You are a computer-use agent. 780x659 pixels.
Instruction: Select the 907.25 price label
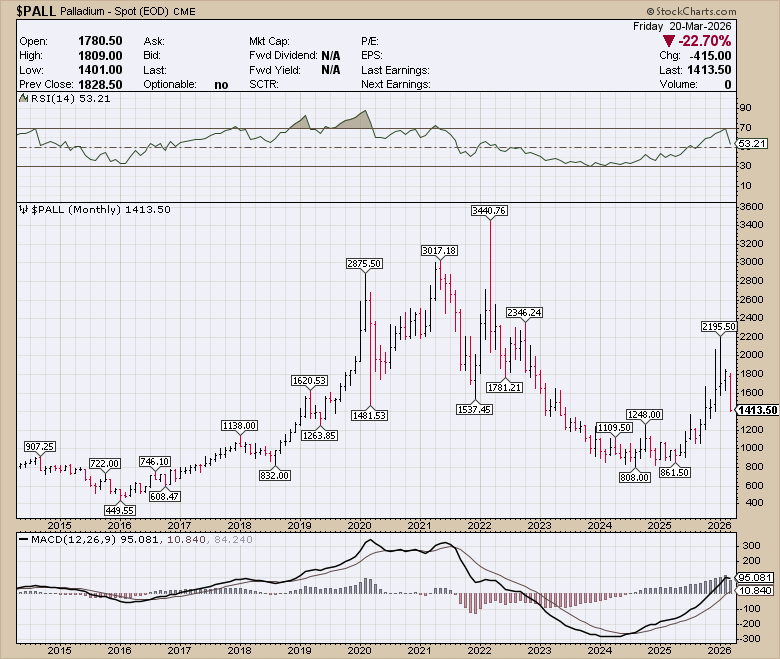(x=40, y=447)
